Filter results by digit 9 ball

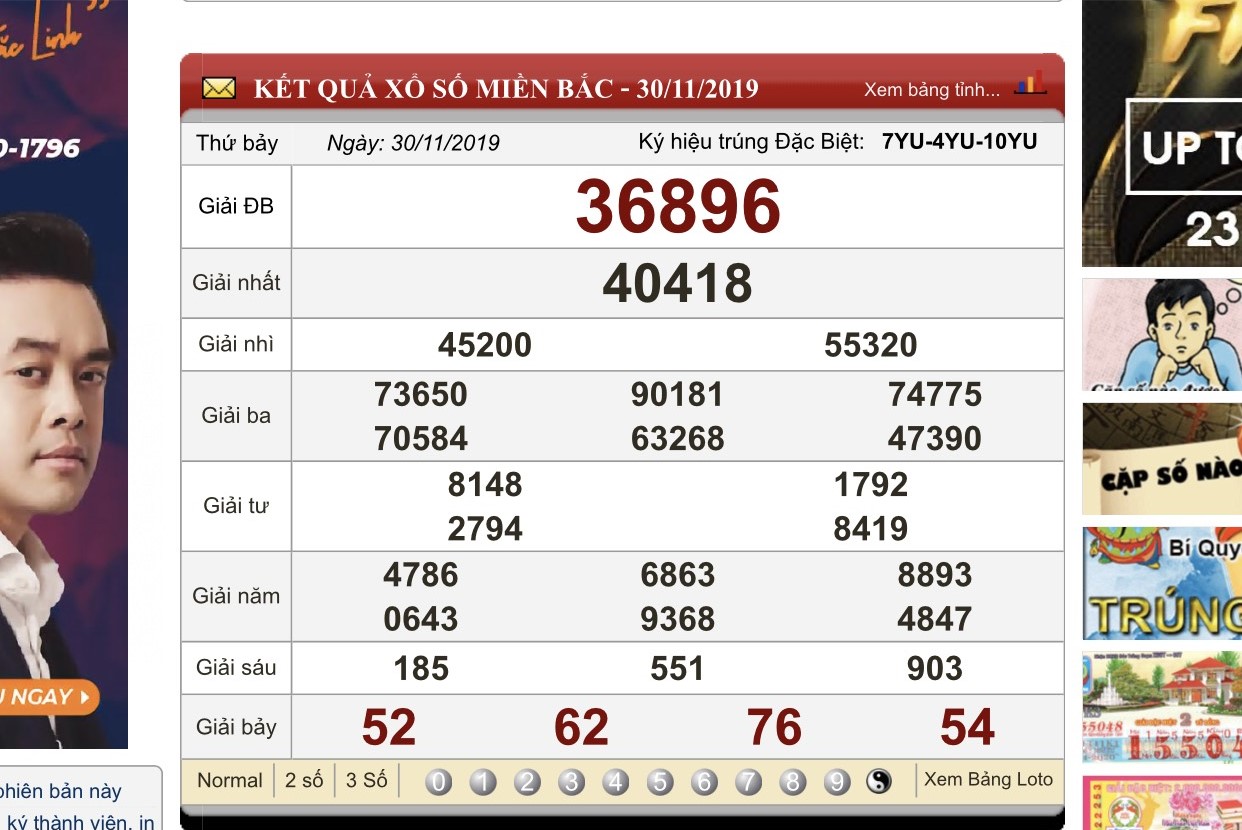click(837, 782)
